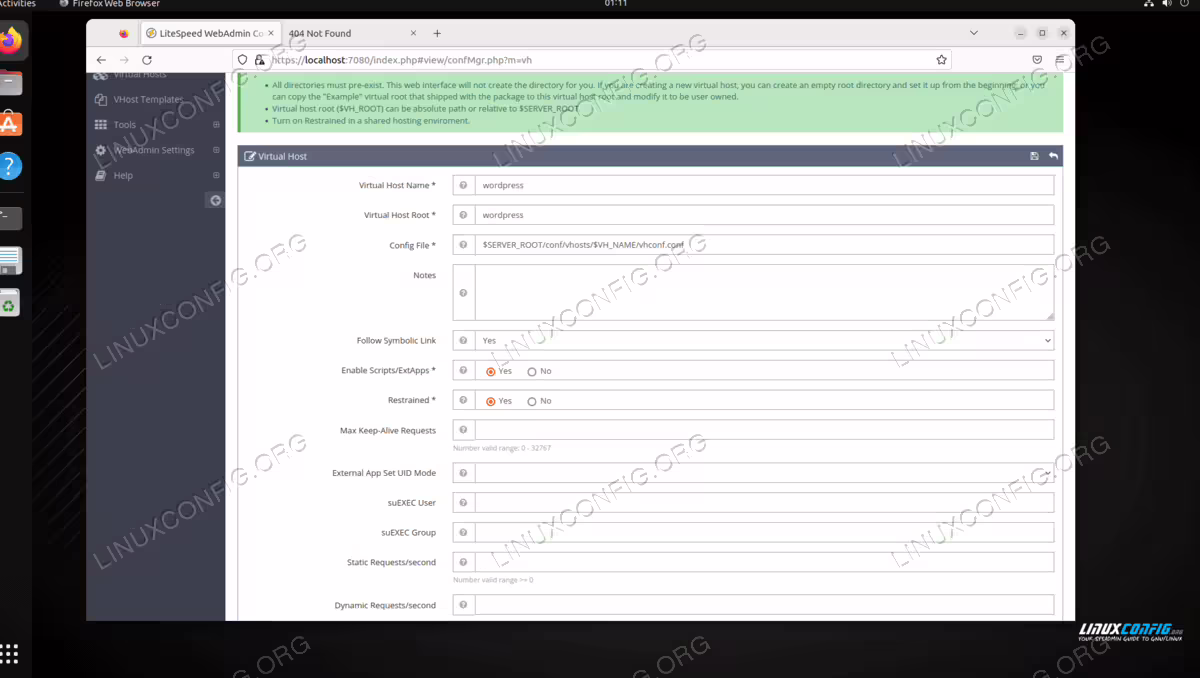The width and height of the screenshot is (1200, 678).
Task: Switch to the 404 Not Found tab
Action: [320, 33]
